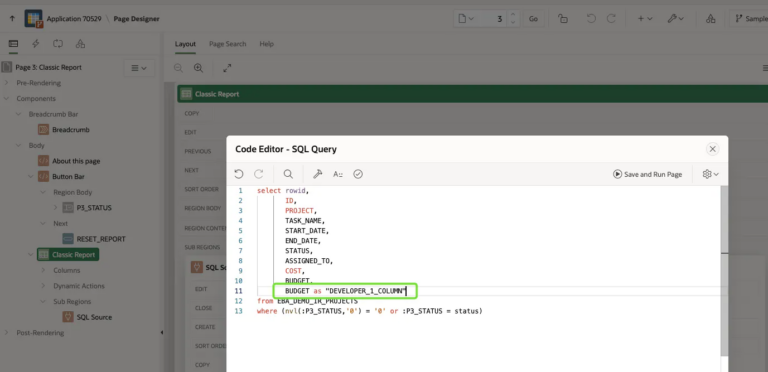Collapse the Button Bar region node
Image resolution: width=768 pixels, height=372 pixels.
coord(31,176)
